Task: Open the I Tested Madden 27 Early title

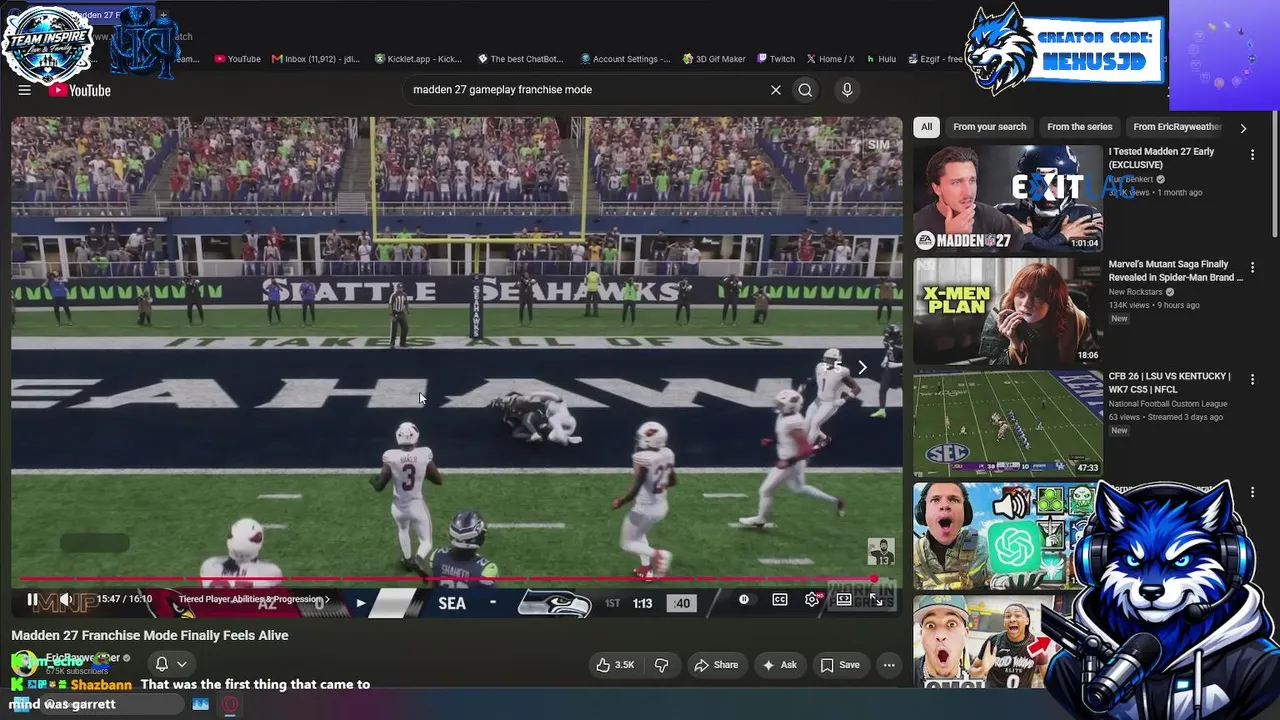Action: [x=1161, y=158]
